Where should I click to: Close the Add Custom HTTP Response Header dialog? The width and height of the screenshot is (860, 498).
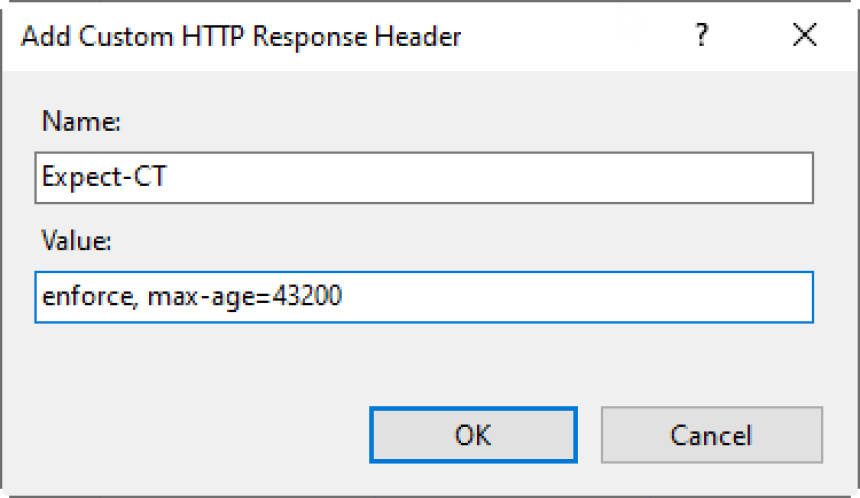tap(804, 37)
